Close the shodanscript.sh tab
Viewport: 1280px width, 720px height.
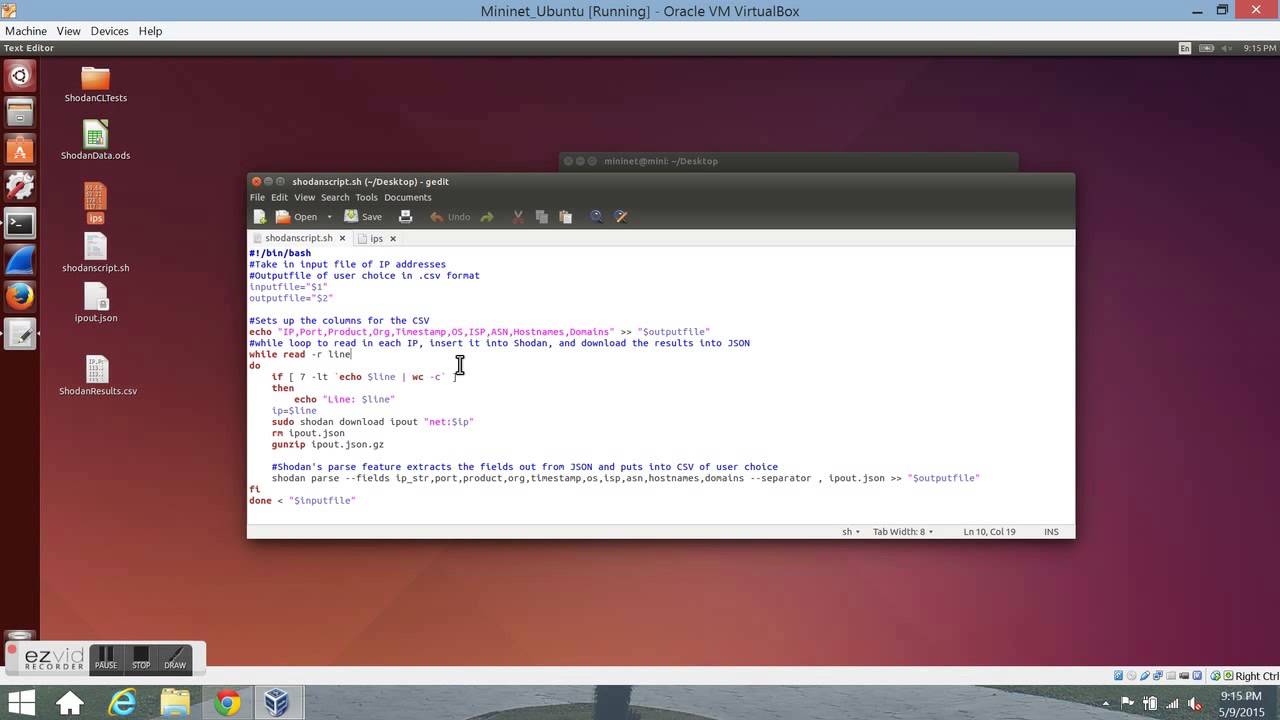[x=342, y=239]
